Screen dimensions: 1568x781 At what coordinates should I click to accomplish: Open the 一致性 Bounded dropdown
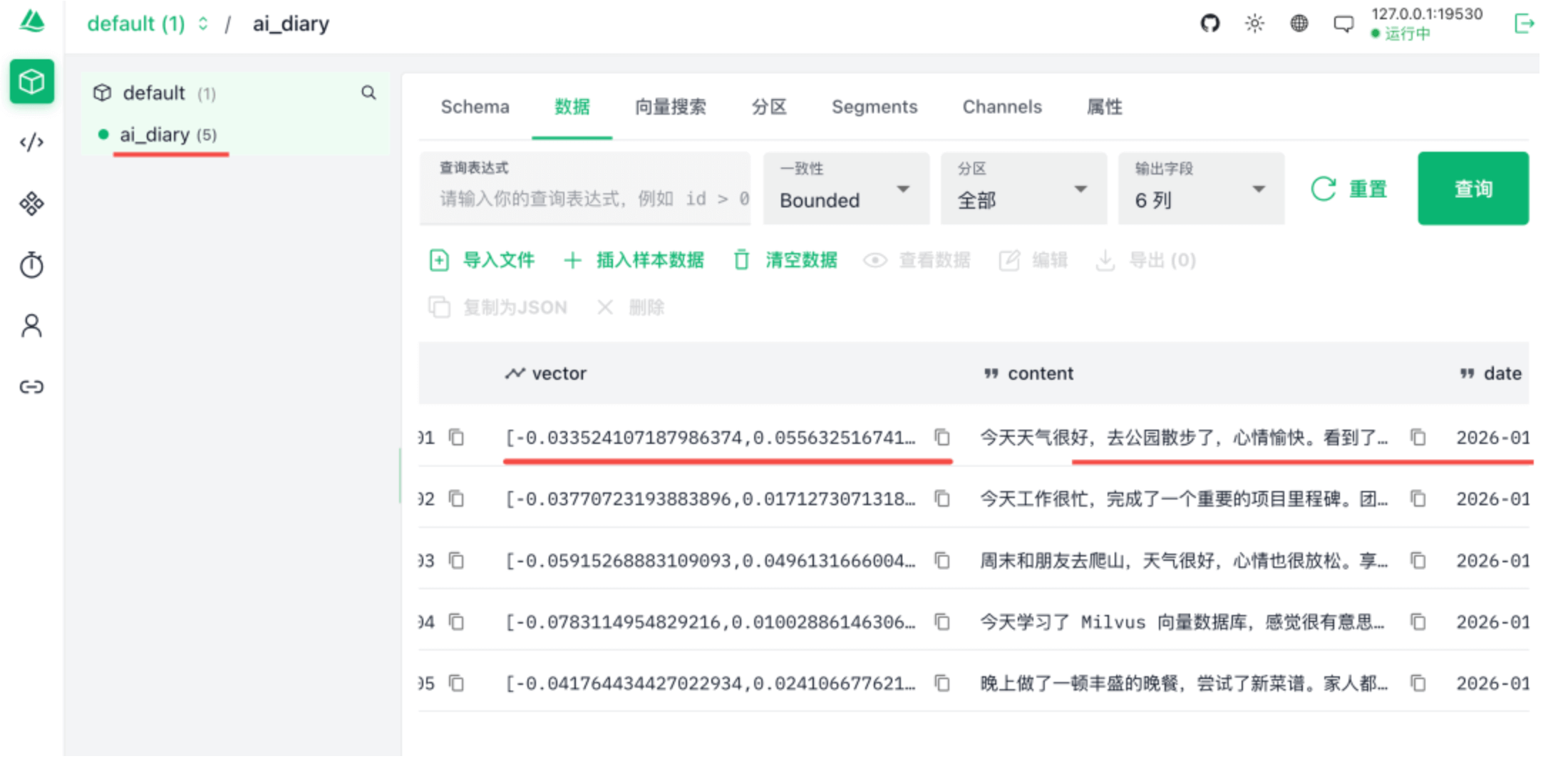846,189
